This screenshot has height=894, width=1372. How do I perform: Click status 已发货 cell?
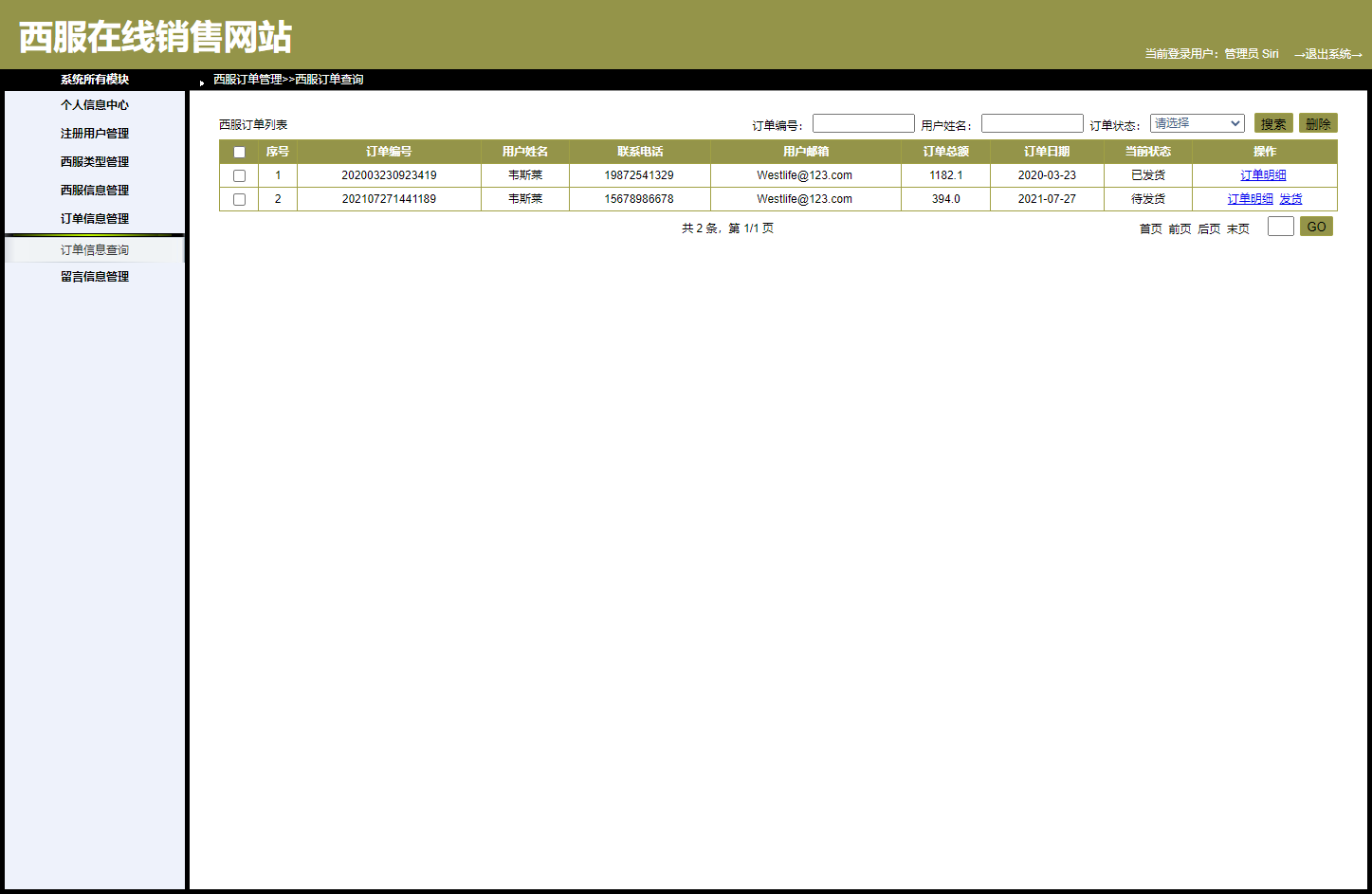1148,175
